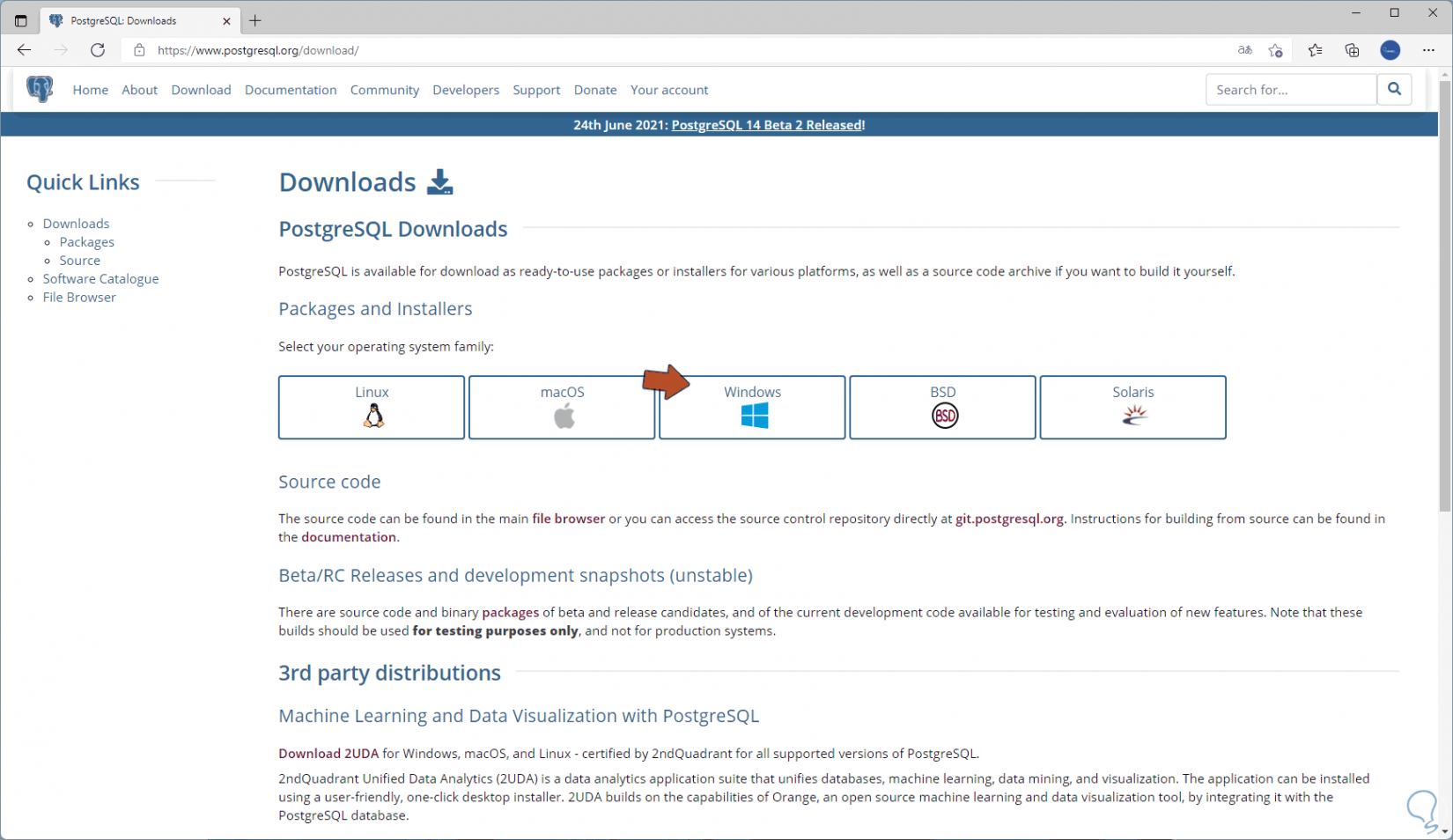Open the Collections icon
The image size is (1453, 840).
pos(1352,50)
